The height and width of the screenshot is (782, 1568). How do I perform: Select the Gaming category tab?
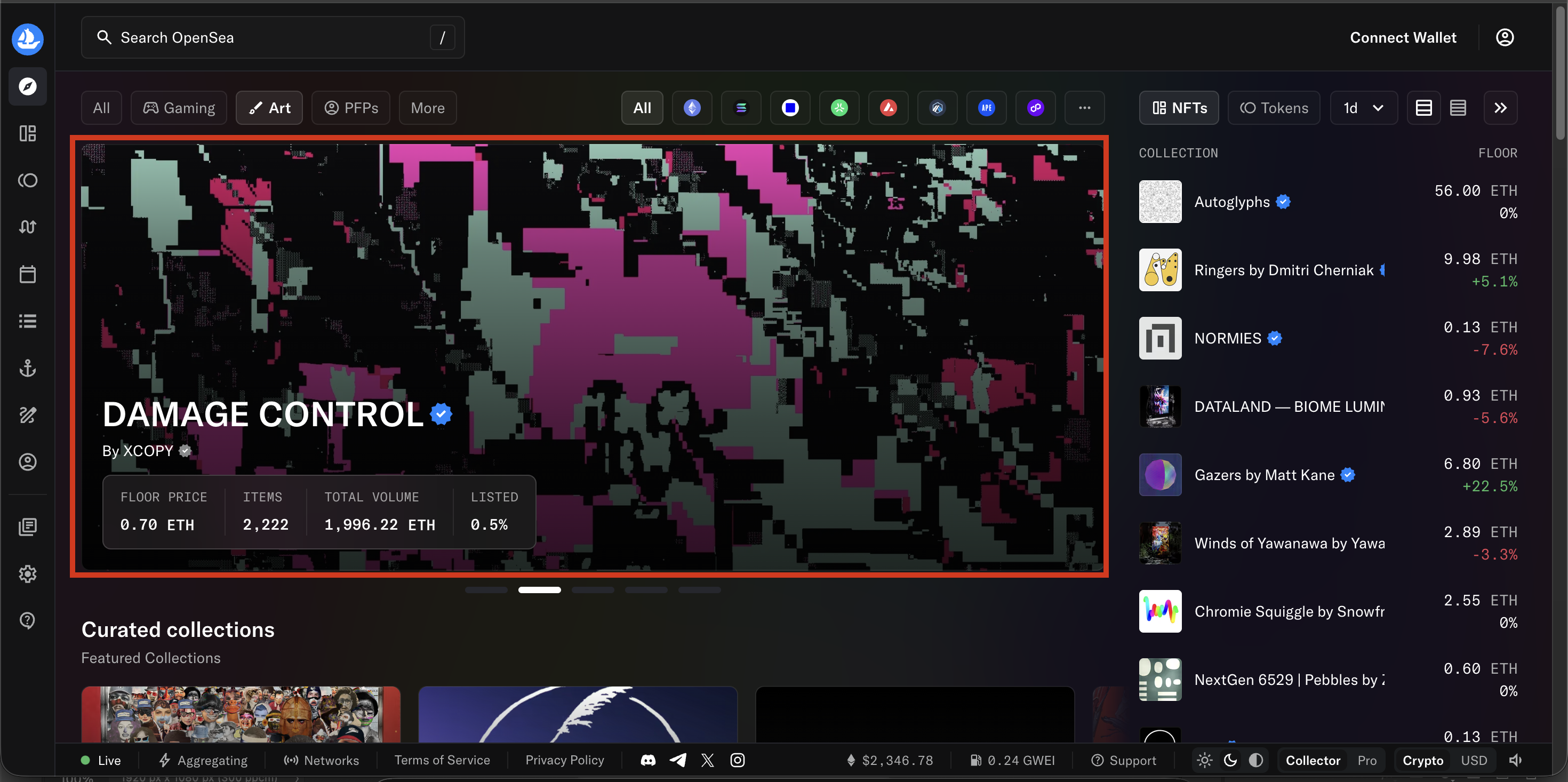coord(178,108)
